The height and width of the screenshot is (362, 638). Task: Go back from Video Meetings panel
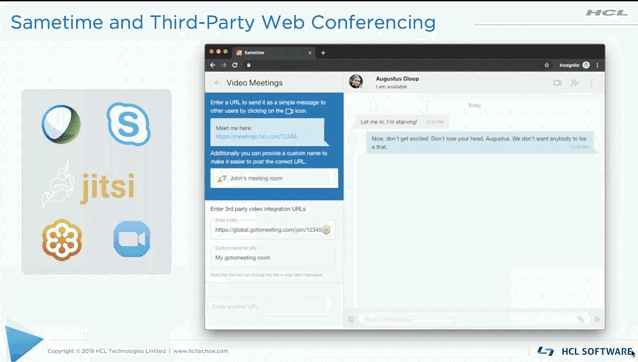(x=218, y=83)
